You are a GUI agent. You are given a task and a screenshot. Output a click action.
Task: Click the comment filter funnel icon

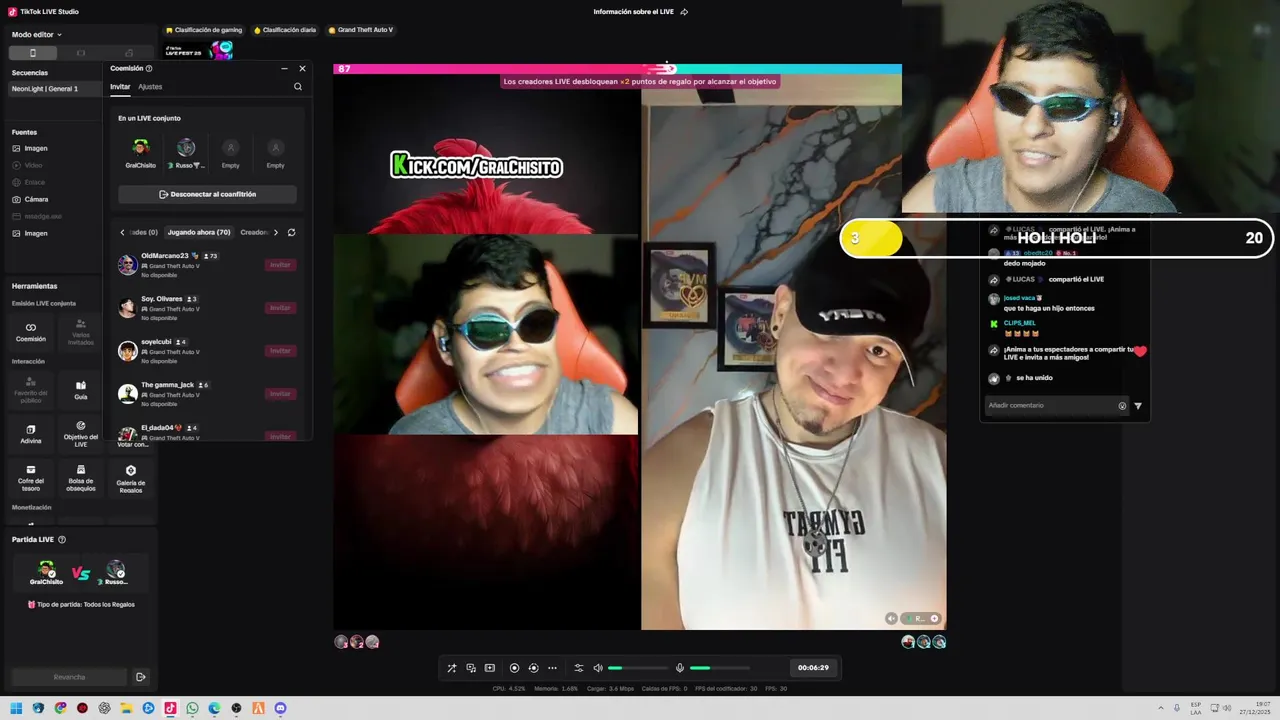(x=1138, y=406)
